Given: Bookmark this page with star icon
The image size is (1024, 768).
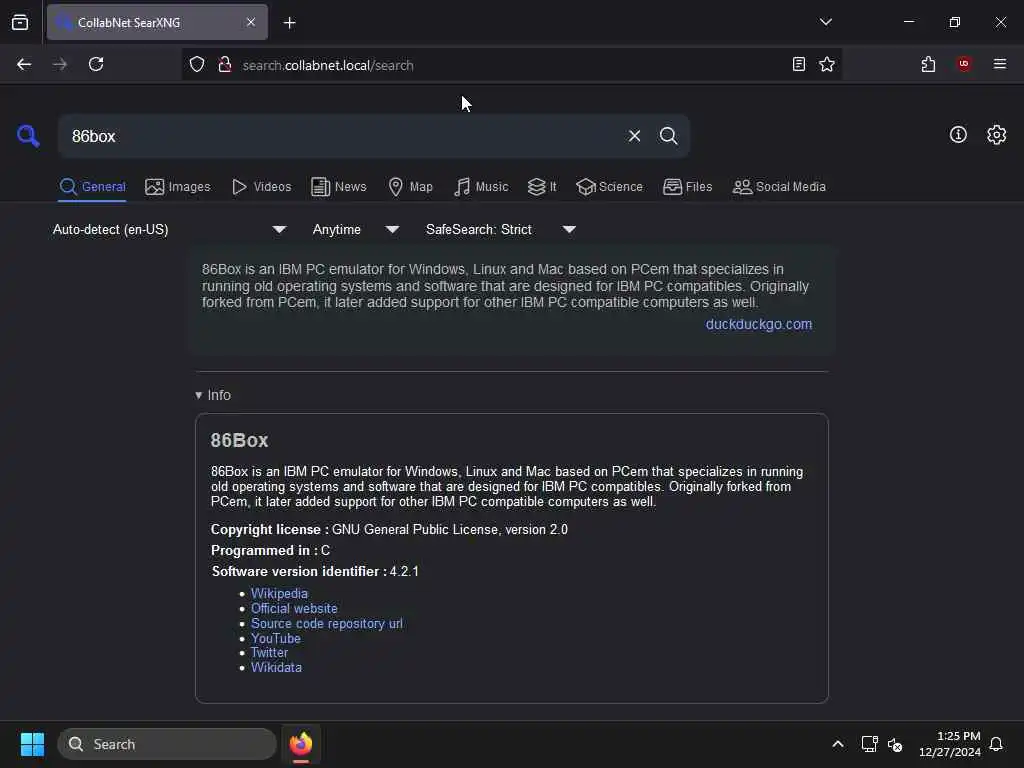Looking at the screenshot, I should [827, 64].
